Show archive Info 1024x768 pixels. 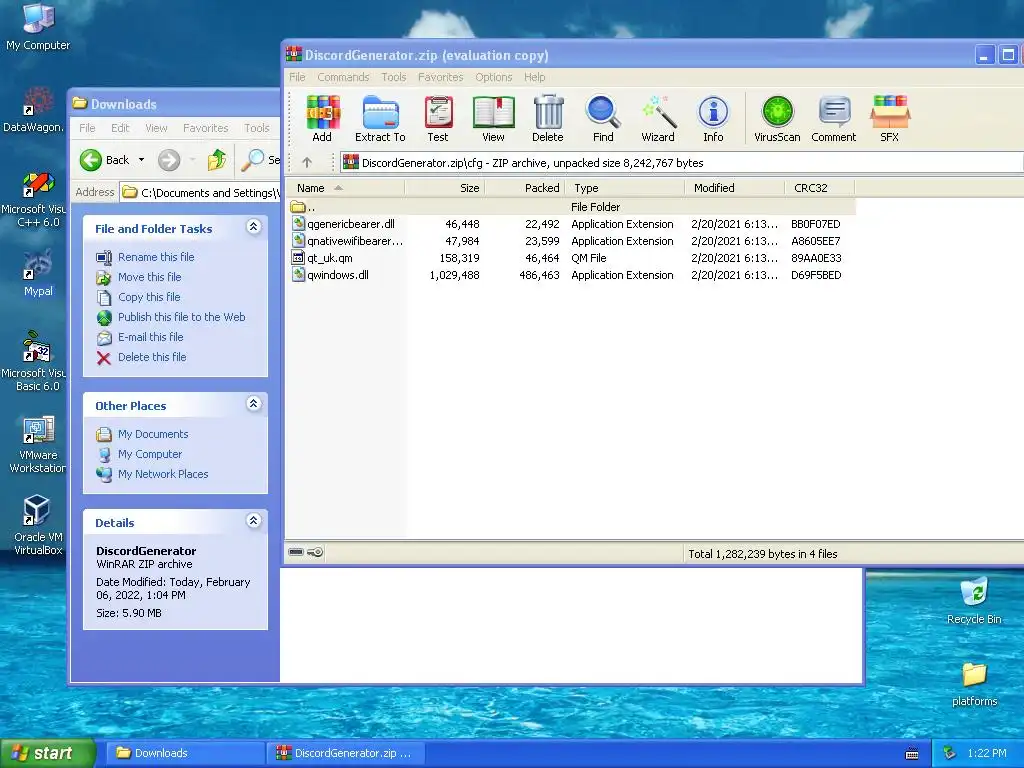pos(713,119)
